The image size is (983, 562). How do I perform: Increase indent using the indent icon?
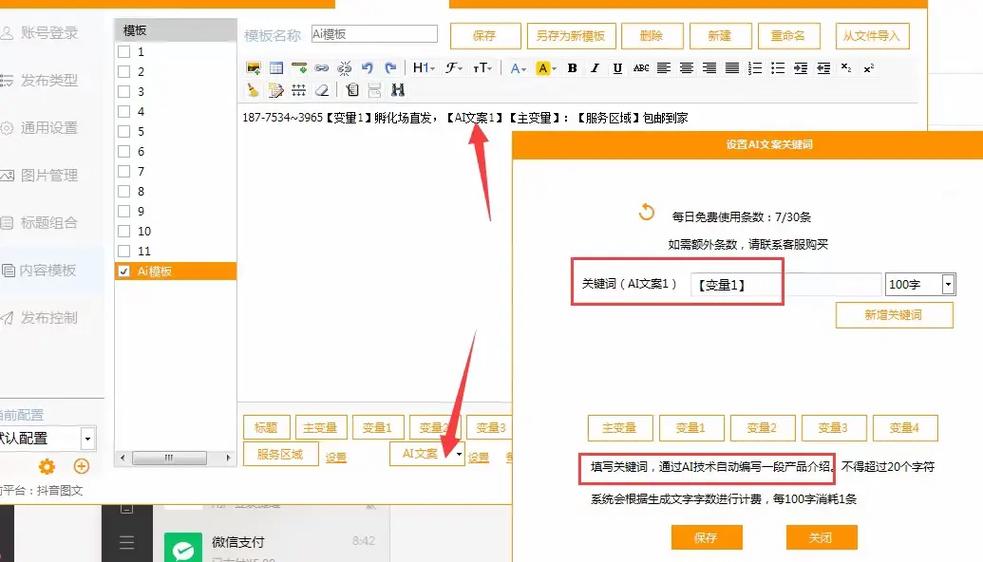[x=801, y=68]
